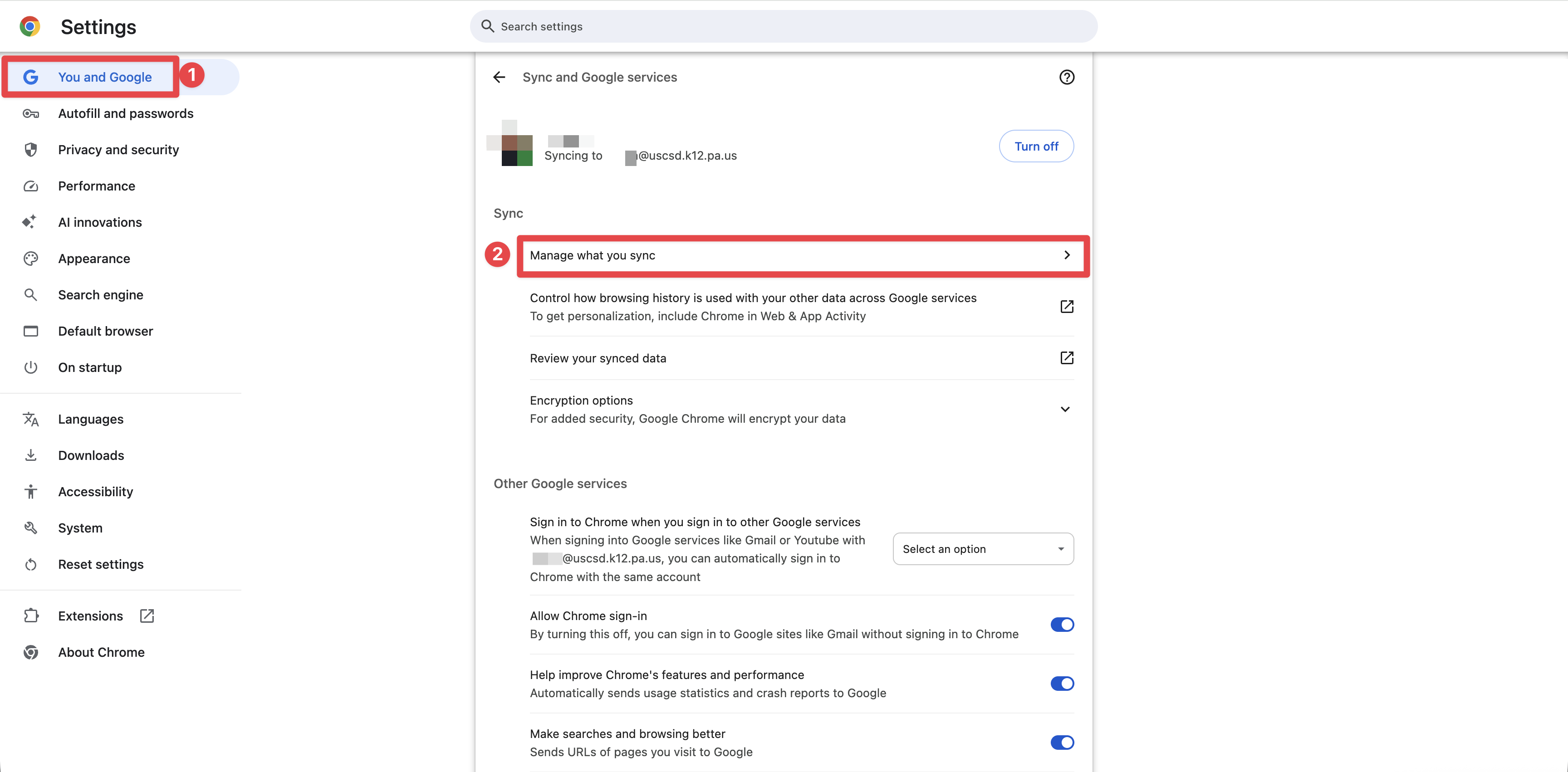Click the Search settings input field

pyautogui.click(x=783, y=27)
